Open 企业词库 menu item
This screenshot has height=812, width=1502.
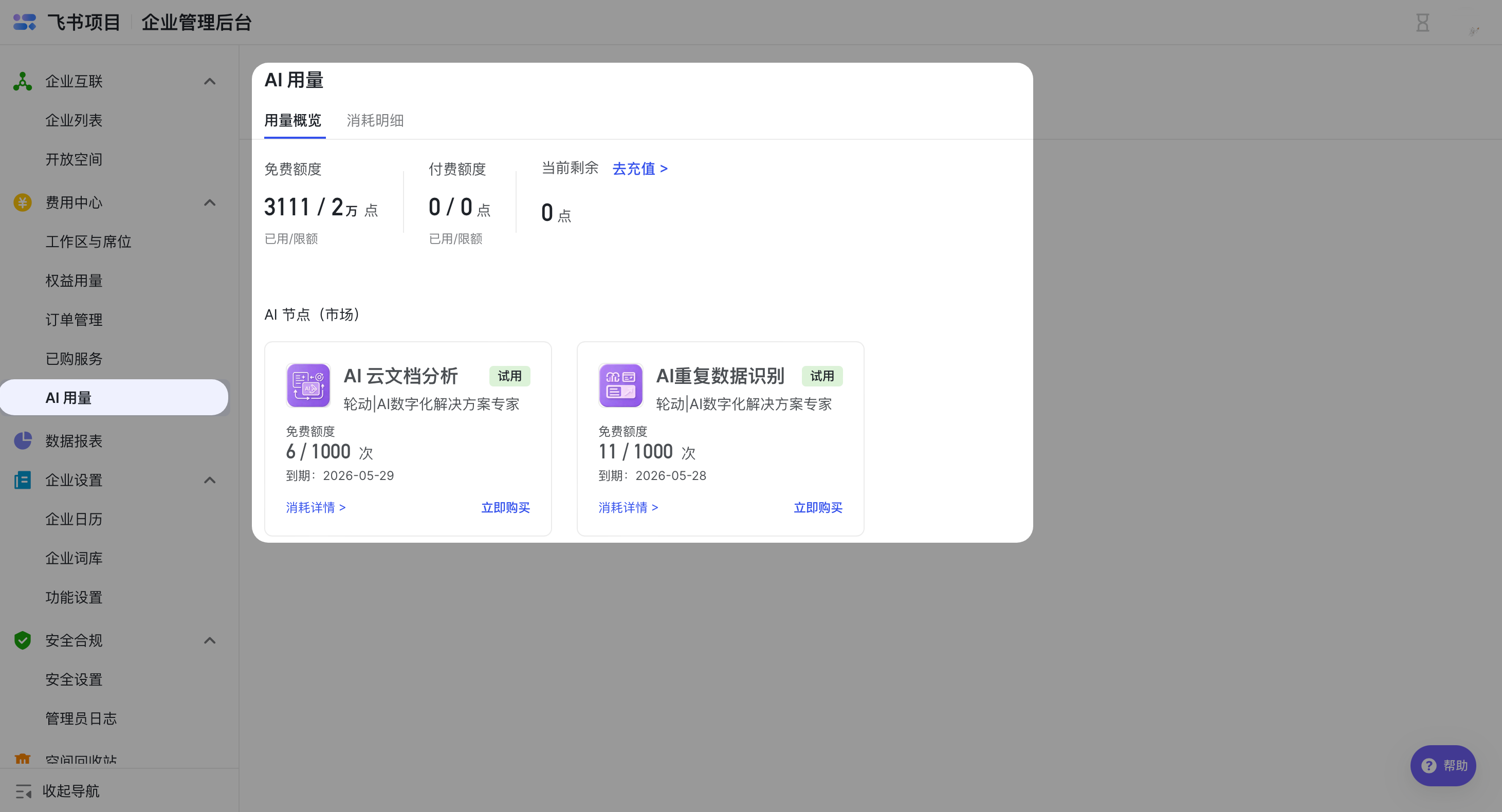(x=74, y=558)
